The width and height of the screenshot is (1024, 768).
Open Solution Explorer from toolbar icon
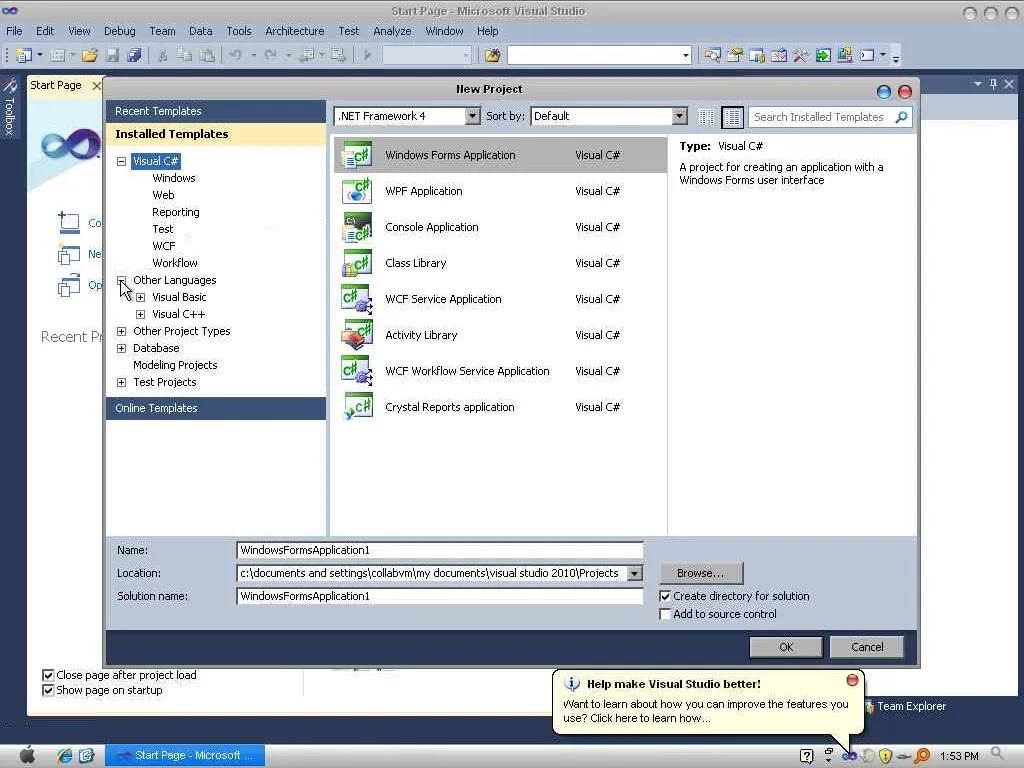[712, 56]
